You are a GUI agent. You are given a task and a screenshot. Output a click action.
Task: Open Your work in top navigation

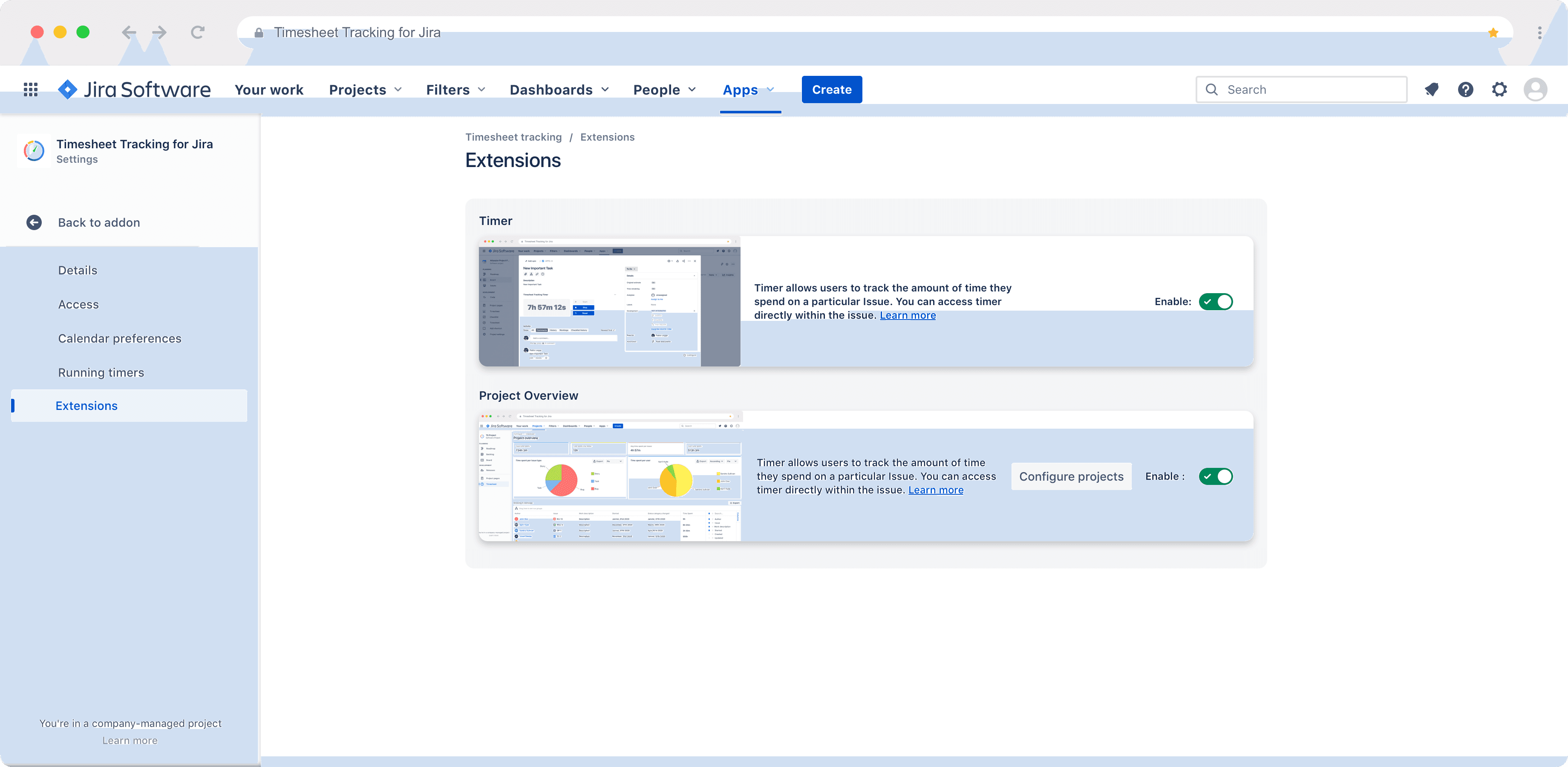[x=268, y=89]
